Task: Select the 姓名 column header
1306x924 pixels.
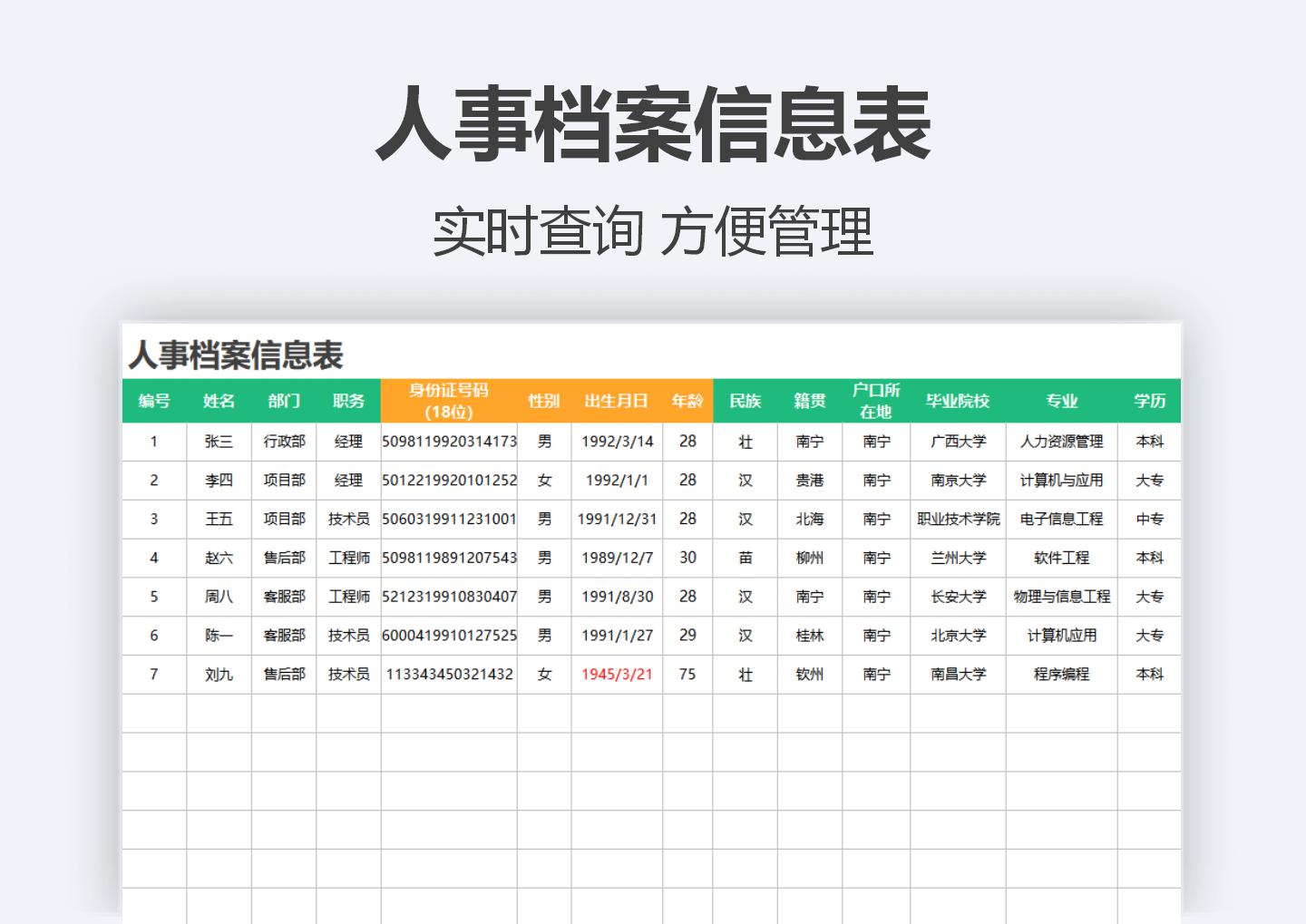Action: tap(218, 401)
